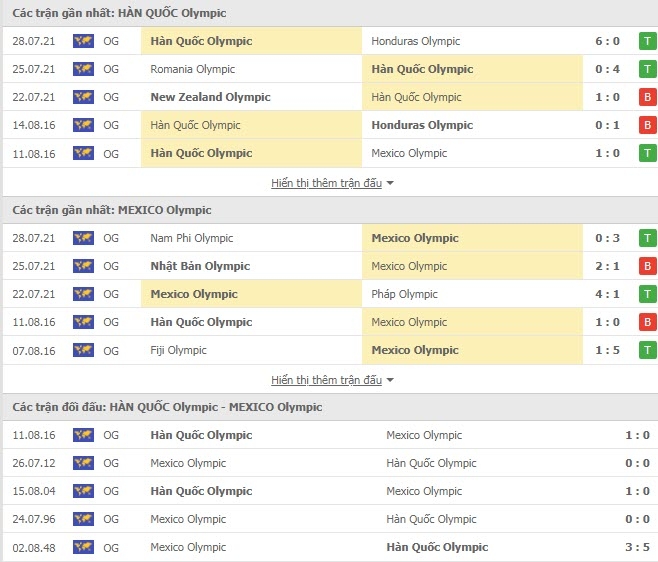Click the red B badge for New Zealand match
The width and height of the screenshot is (658, 562).
click(x=648, y=97)
